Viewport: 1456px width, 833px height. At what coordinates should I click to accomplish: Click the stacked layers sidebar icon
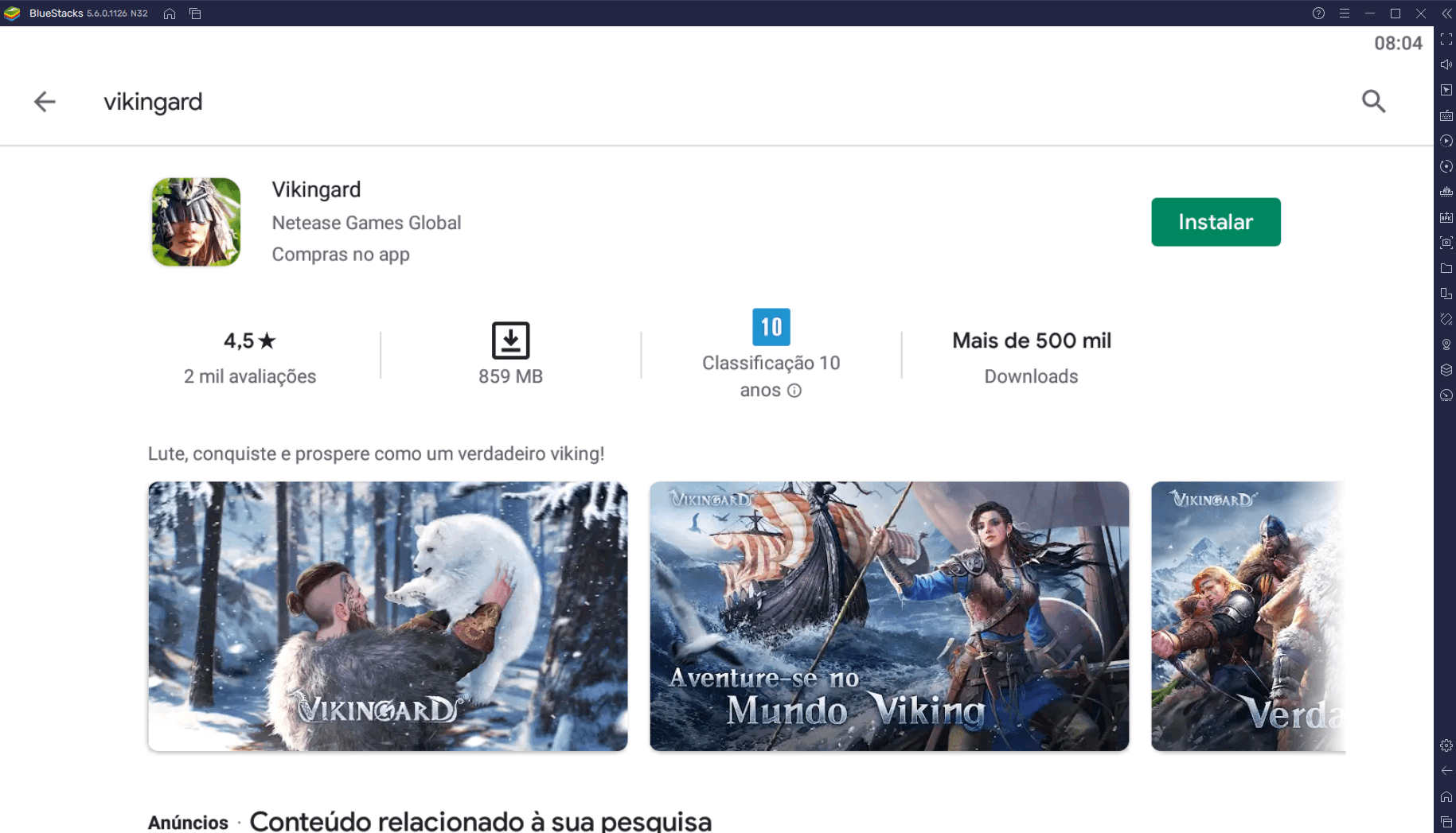1446,370
